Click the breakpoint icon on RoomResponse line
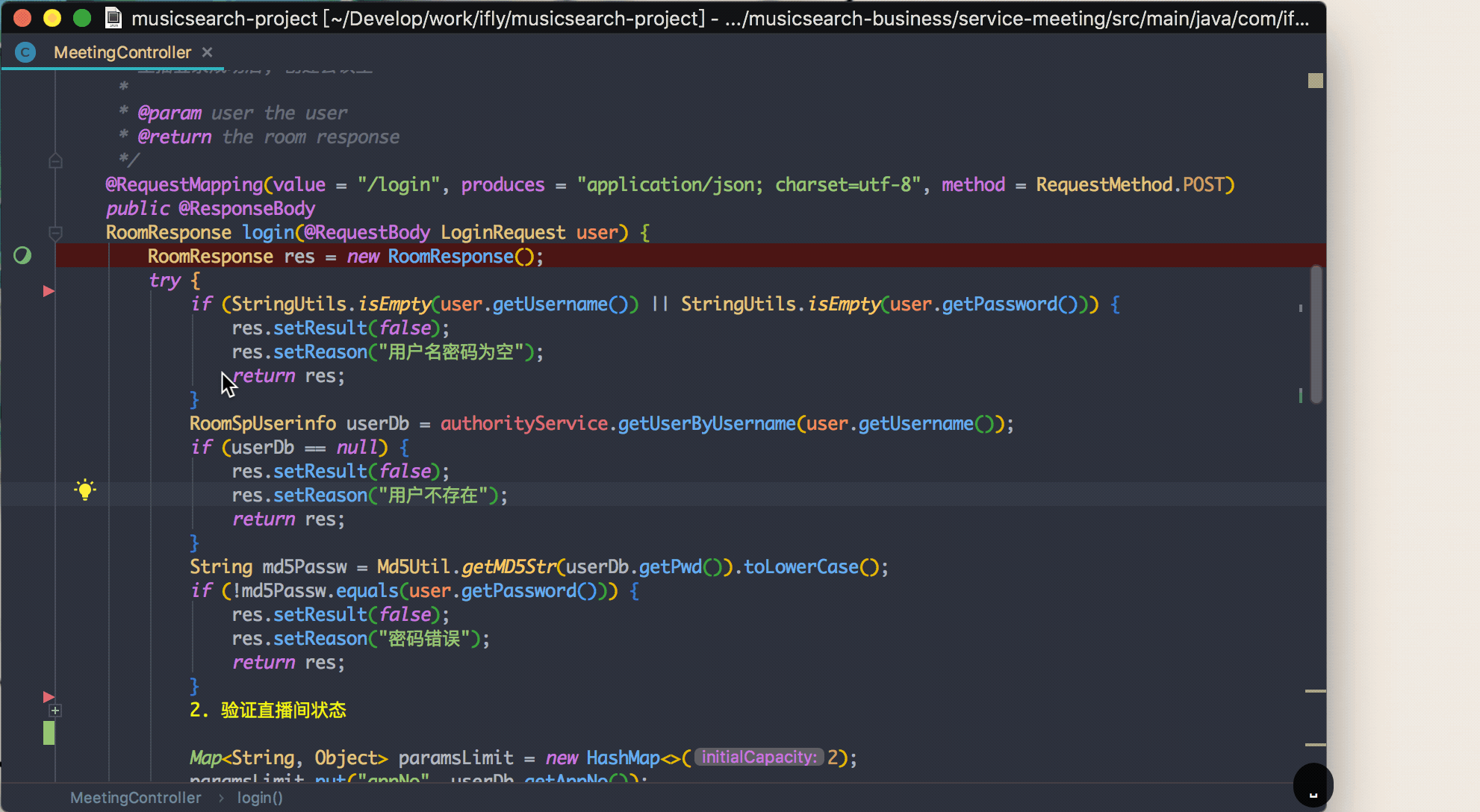Image resolution: width=1480 pixels, height=812 pixels. coord(22,256)
